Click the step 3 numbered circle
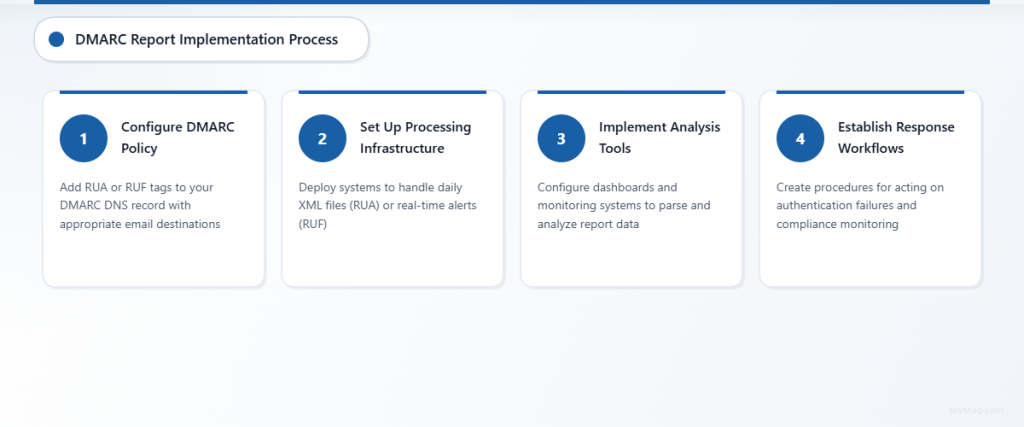The height and width of the screenshot is (427, 1024). pos(561,138)
